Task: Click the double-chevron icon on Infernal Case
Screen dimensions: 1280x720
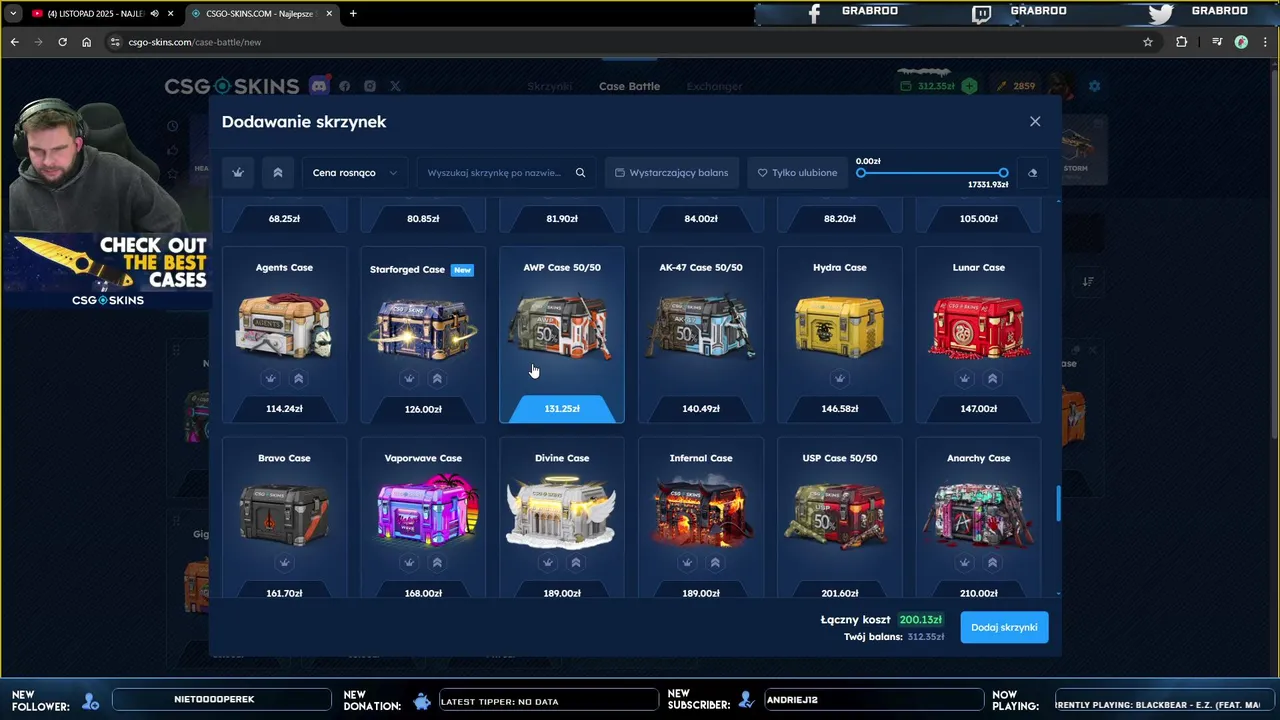Action: point(715,562)
